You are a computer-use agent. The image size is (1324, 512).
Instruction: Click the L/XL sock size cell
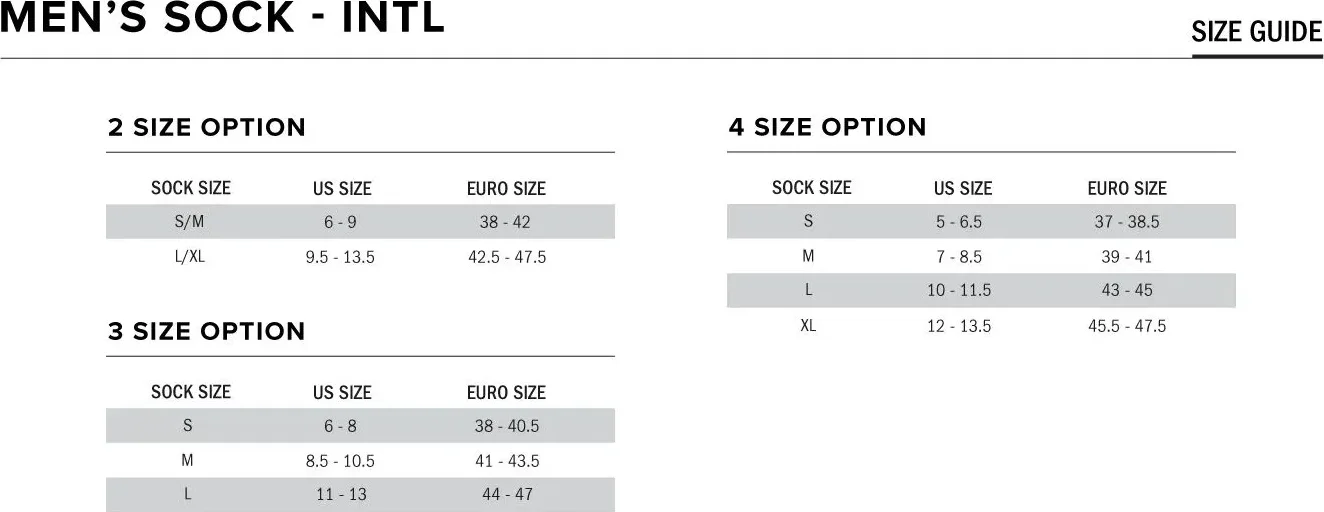(x=190, y=257)
